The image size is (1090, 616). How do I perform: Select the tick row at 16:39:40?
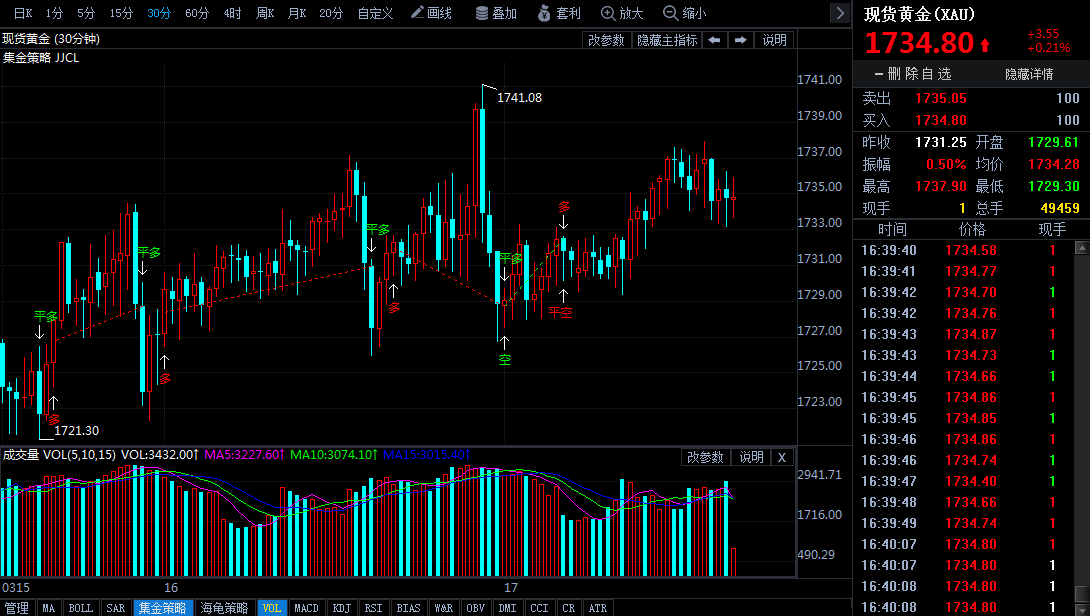click(963, 250)
